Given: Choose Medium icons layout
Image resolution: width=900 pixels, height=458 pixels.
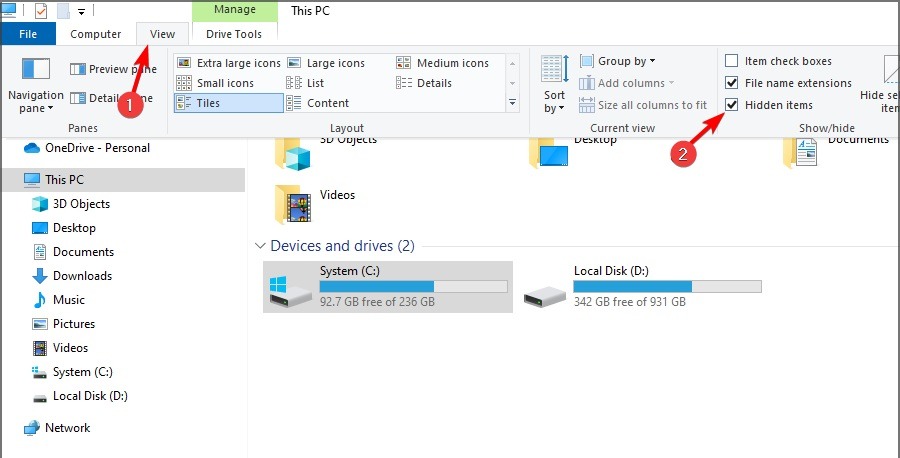Looking at the screenshot, I should (x=443, y=63).
